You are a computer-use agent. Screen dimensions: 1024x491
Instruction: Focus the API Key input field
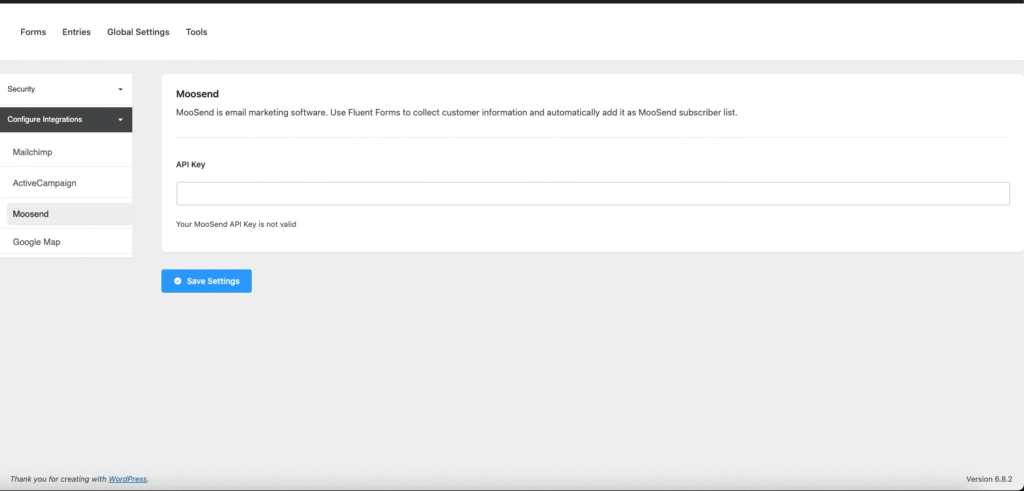click(592, 194)
